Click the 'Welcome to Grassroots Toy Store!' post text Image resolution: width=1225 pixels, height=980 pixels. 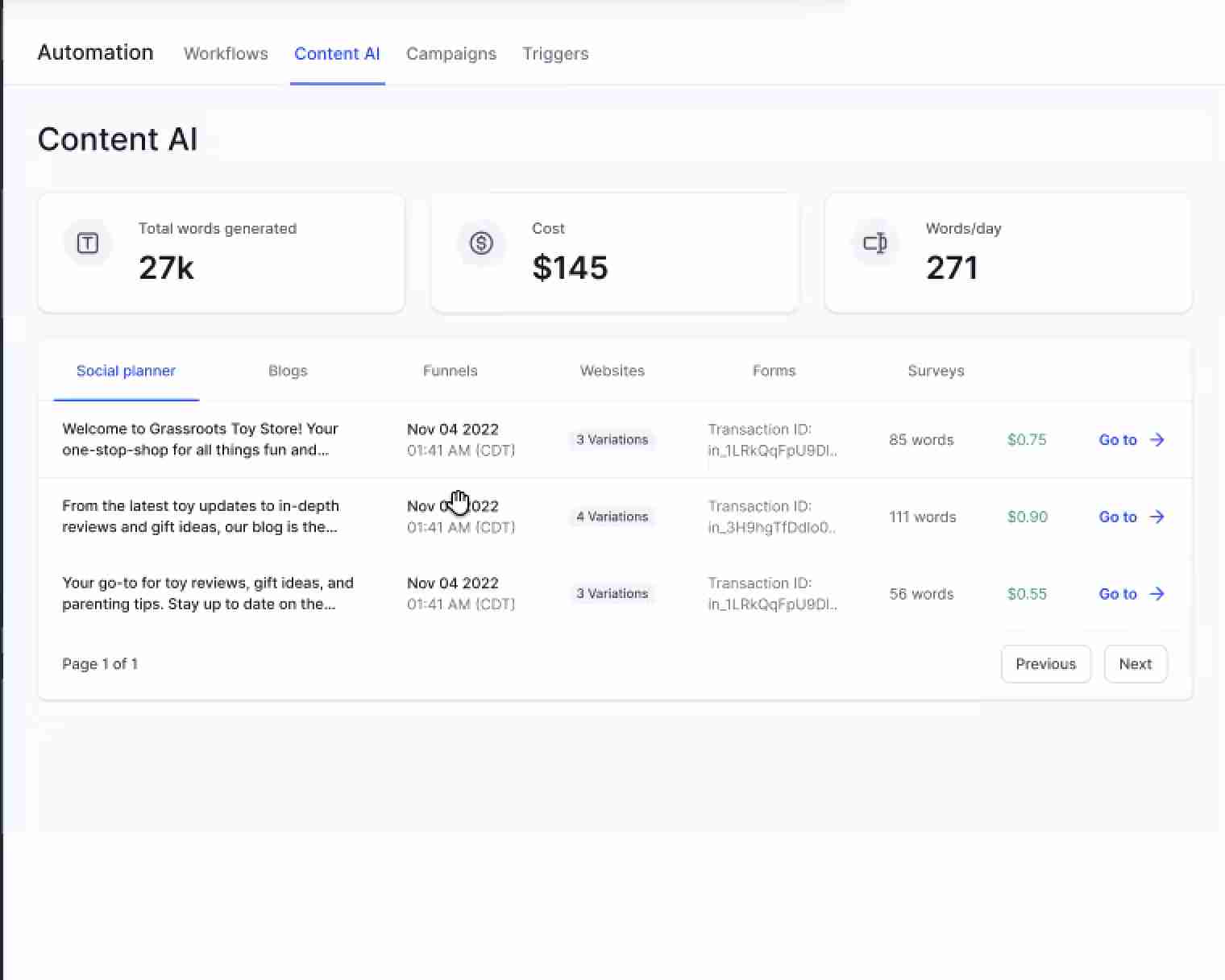pyautogui.click(x=200, y=439)
